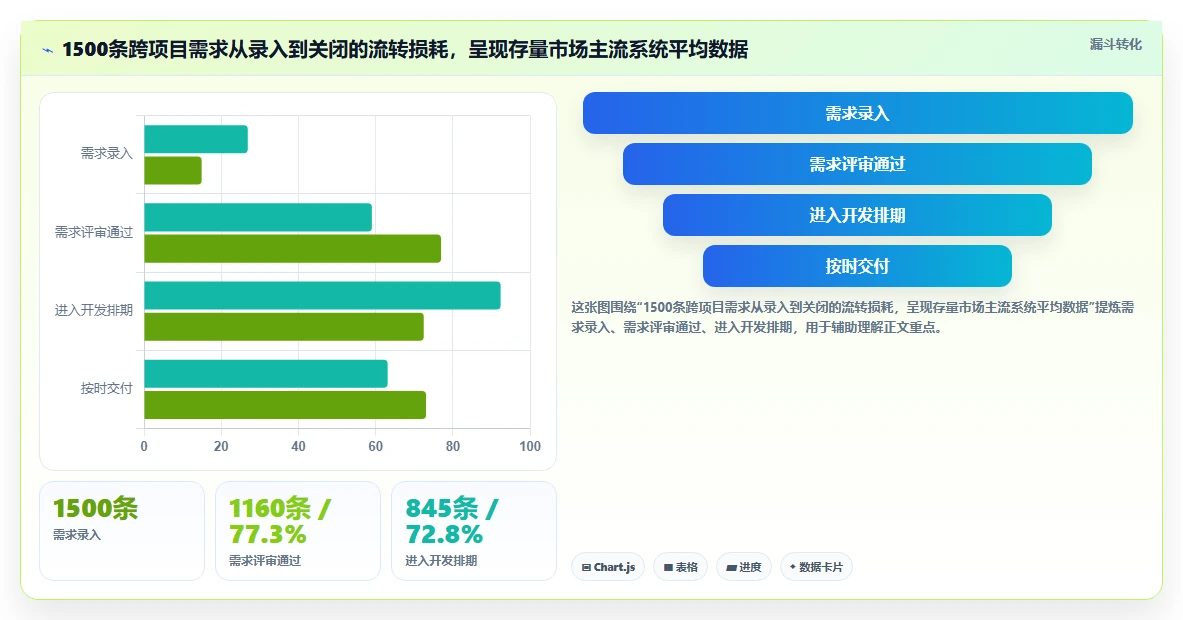The image size is (1183, 620).
Task: Select the 需求评审通过 funnel stage
Action: point(857,164)
